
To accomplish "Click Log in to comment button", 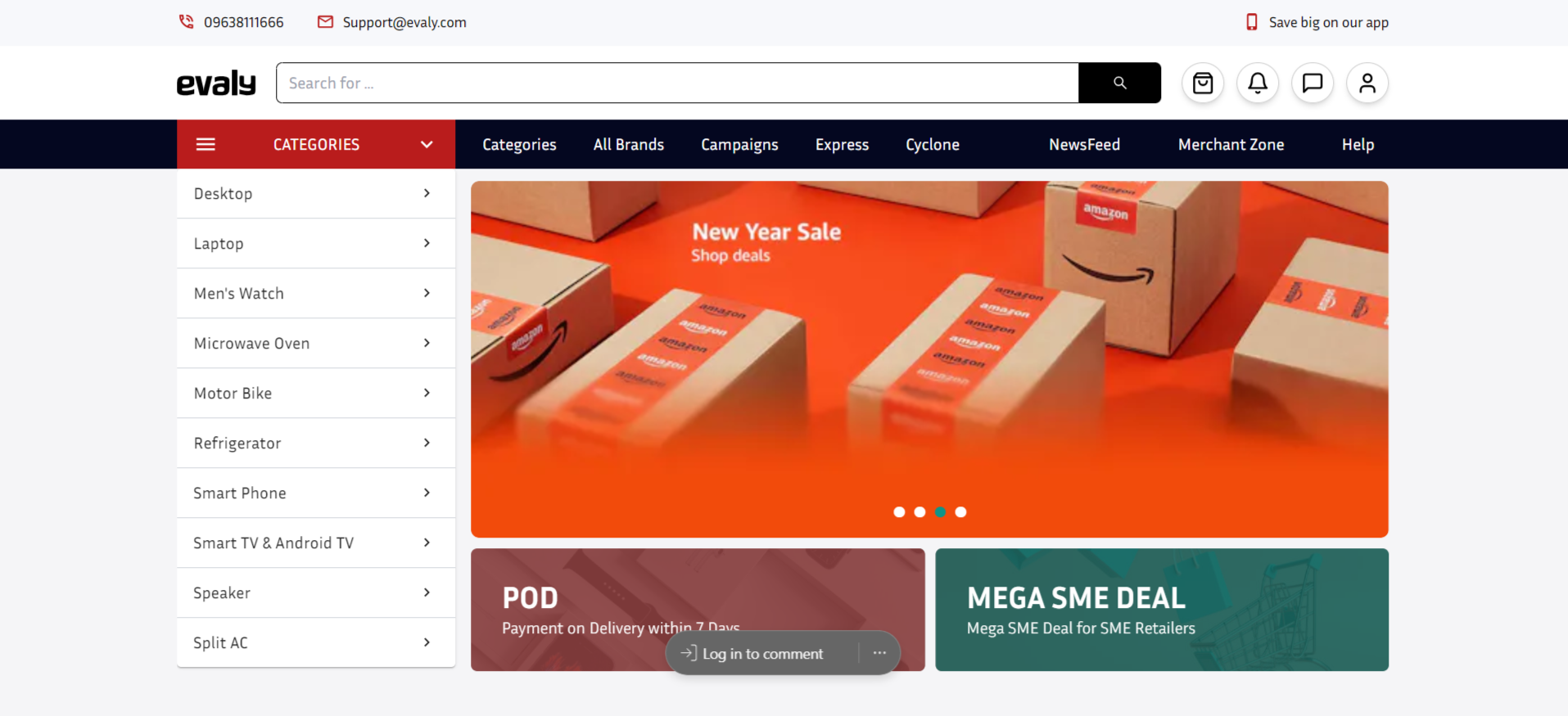I will [x=762, y=653].
